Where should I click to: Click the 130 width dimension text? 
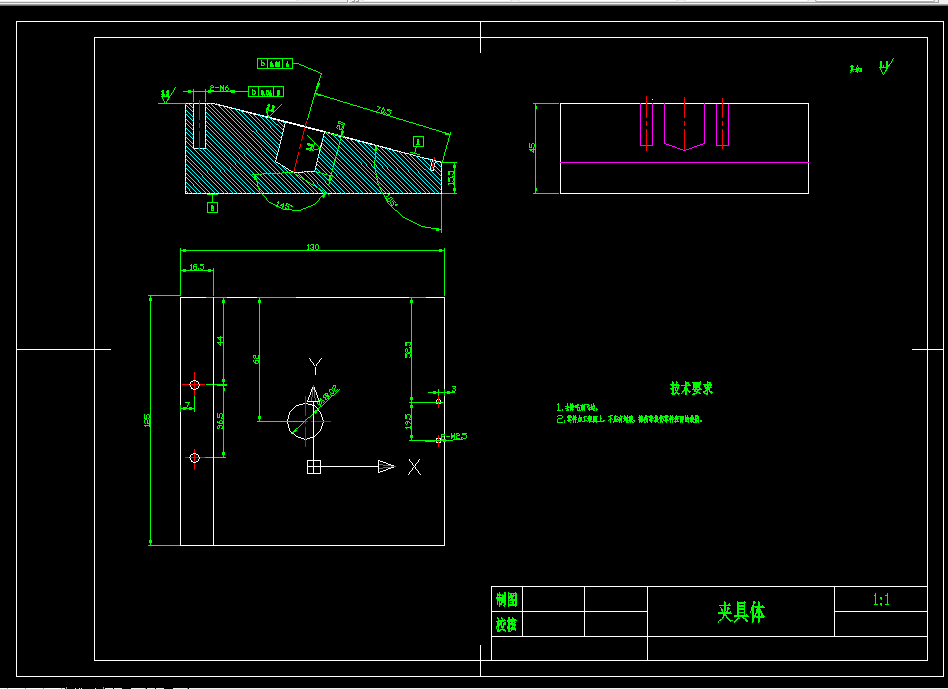tap(313, 247)
